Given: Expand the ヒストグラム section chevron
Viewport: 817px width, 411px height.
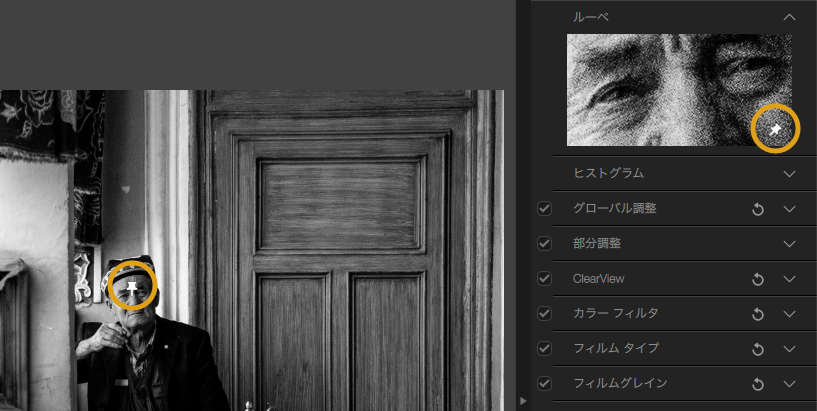Looking at the screenshot, I should tap(789, 173).
